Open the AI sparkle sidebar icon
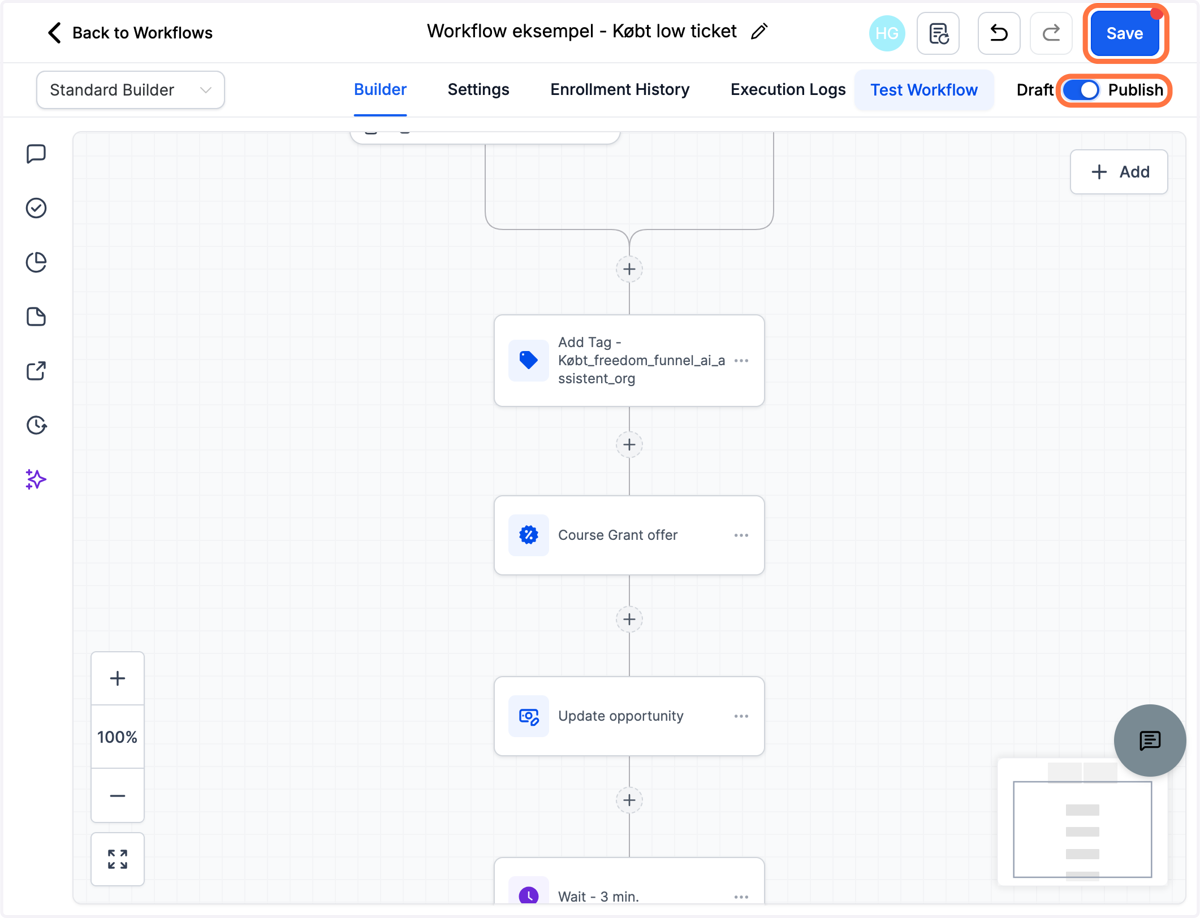The height and width of the screenshot is (918, 1200). 36,480
